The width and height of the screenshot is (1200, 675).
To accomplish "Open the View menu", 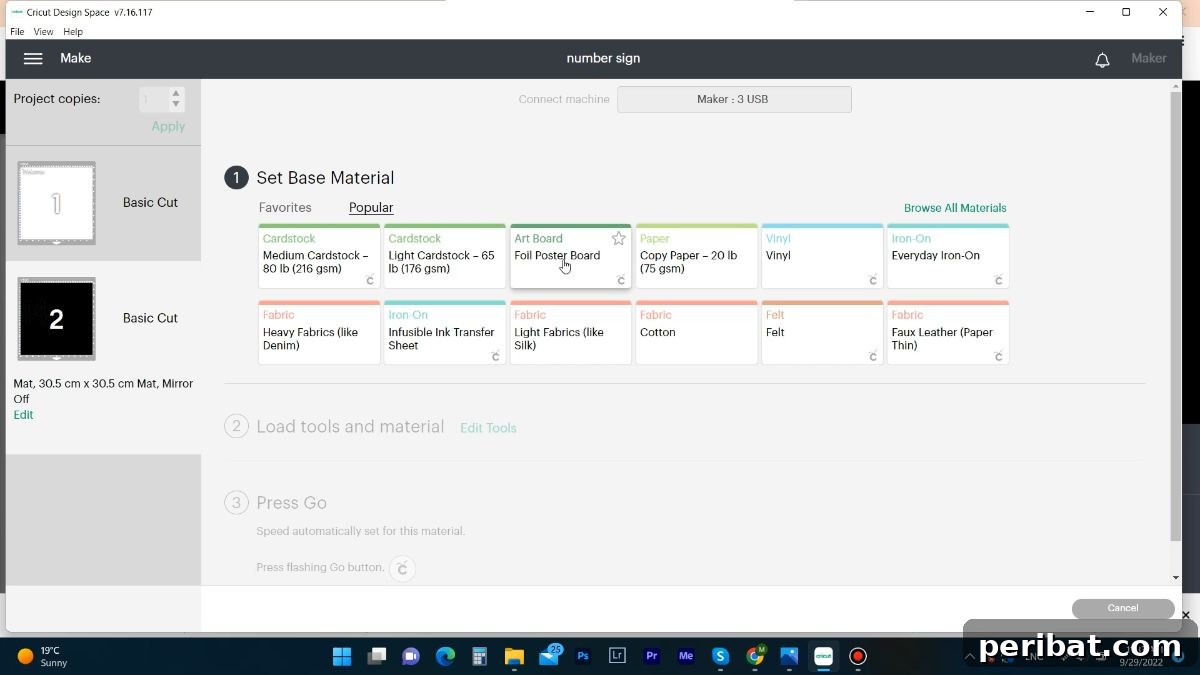I will (x=43, y=32).
